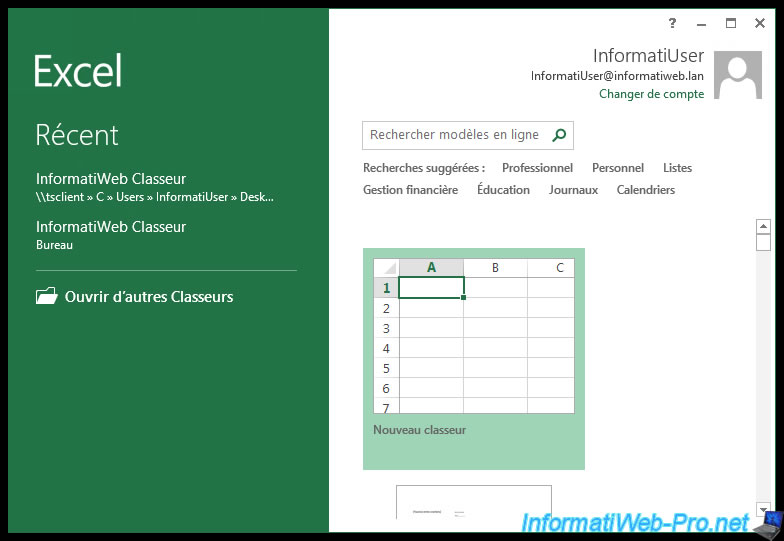
Task: Open the Calendriers suggested search
Action: (x=646, y=190)
